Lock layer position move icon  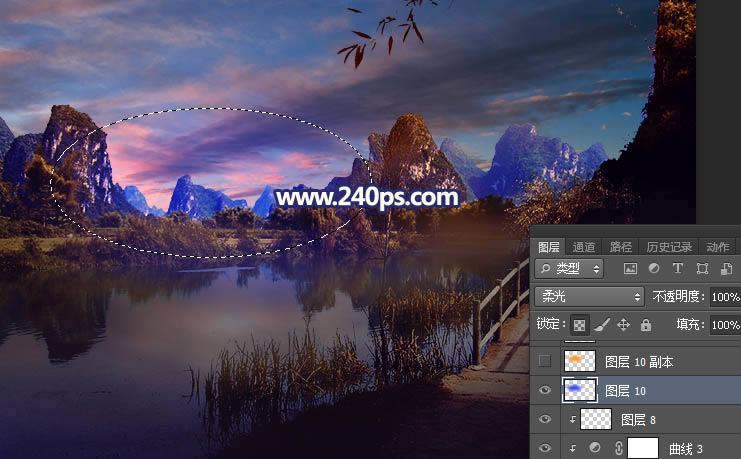click(x=623, y=325)
